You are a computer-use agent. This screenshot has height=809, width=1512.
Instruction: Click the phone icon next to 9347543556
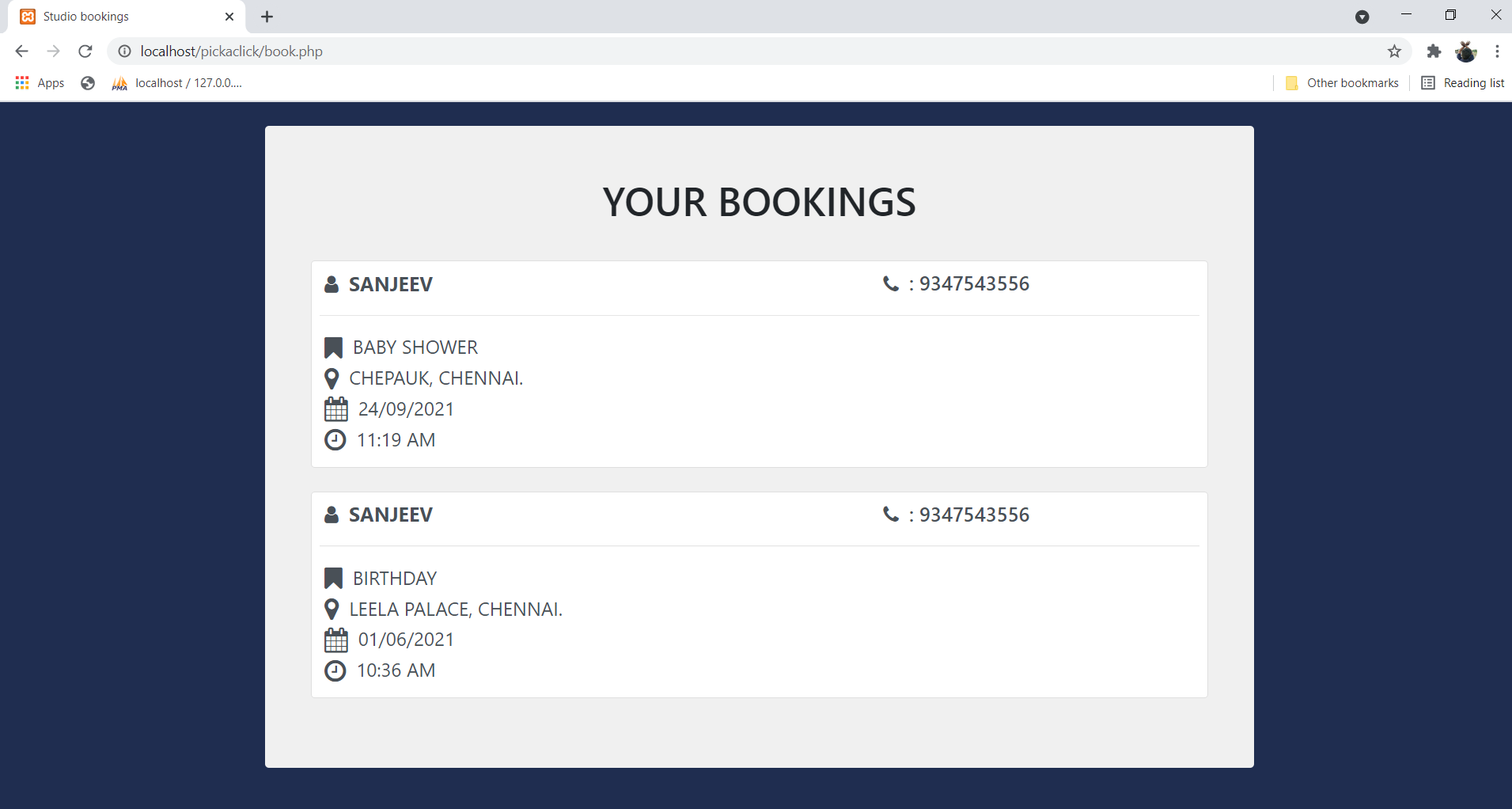coord(889,283)
